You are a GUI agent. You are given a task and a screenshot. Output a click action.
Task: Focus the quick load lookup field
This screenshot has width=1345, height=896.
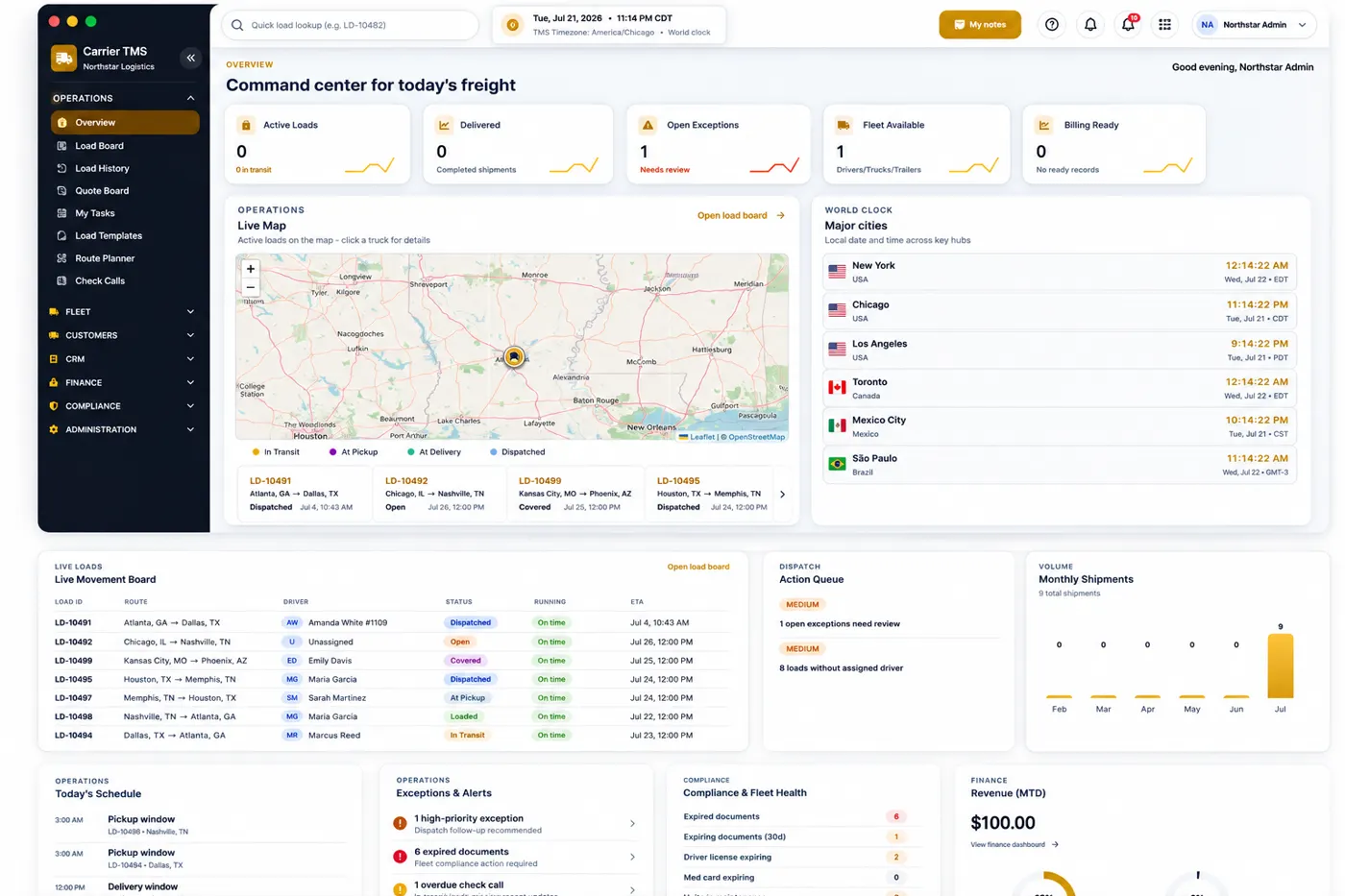(x=351, y=25)
